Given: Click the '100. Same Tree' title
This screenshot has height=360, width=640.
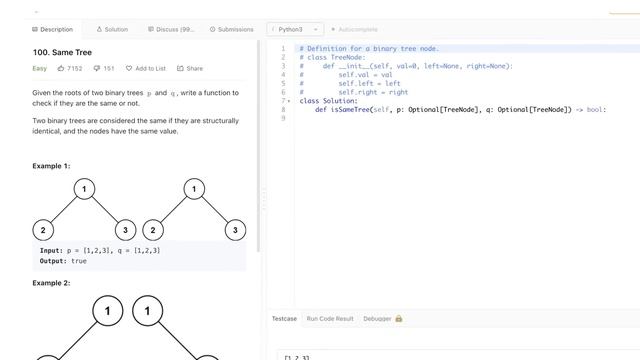Looking at the screenshot, I should [62, 52].
